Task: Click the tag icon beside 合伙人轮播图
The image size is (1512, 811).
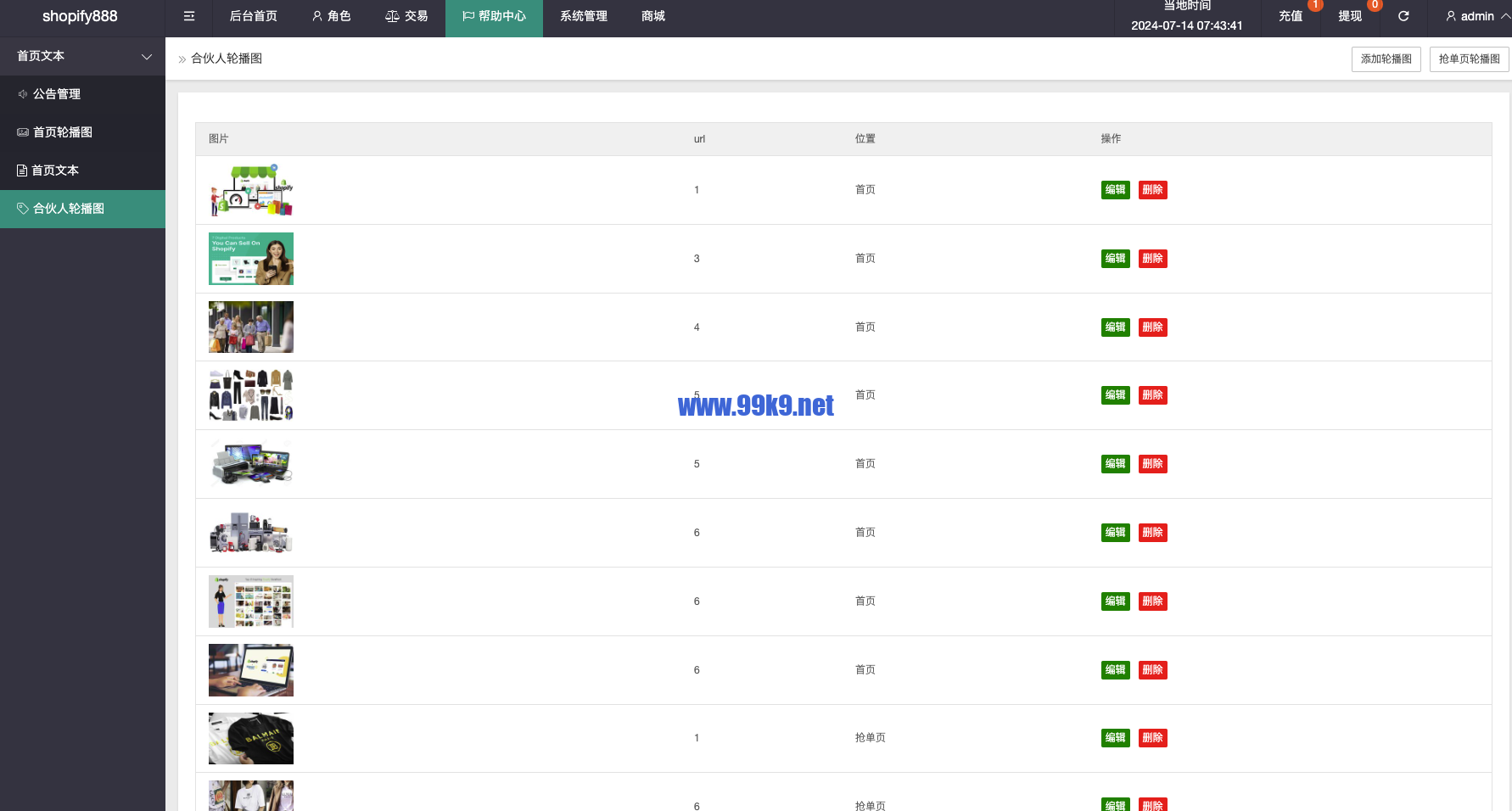Action: (x=23, y=209)
